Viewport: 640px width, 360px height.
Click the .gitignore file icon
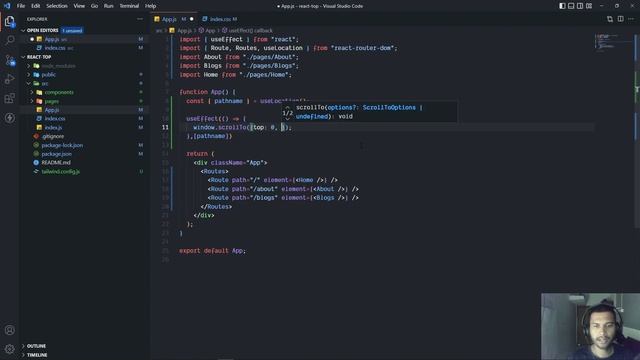click(36, 136)
